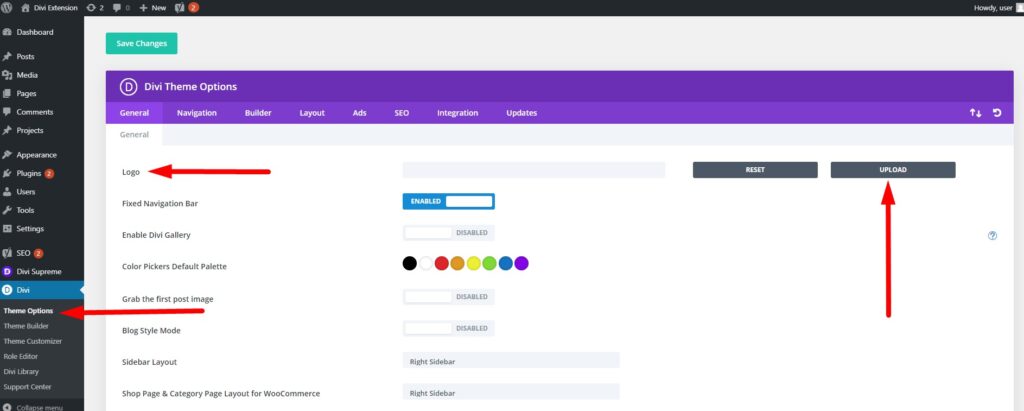This screenshot has width=1024, height=411.
Task: Enable the Blog Style Mode toggle
Action: click(x=449, y=328)
